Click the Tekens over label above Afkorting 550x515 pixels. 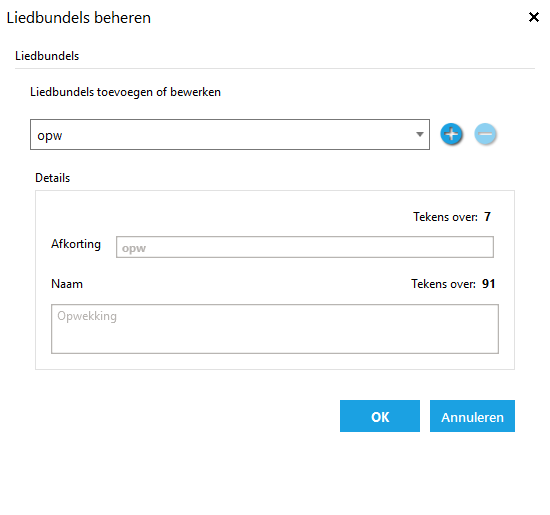click(445, 217)
